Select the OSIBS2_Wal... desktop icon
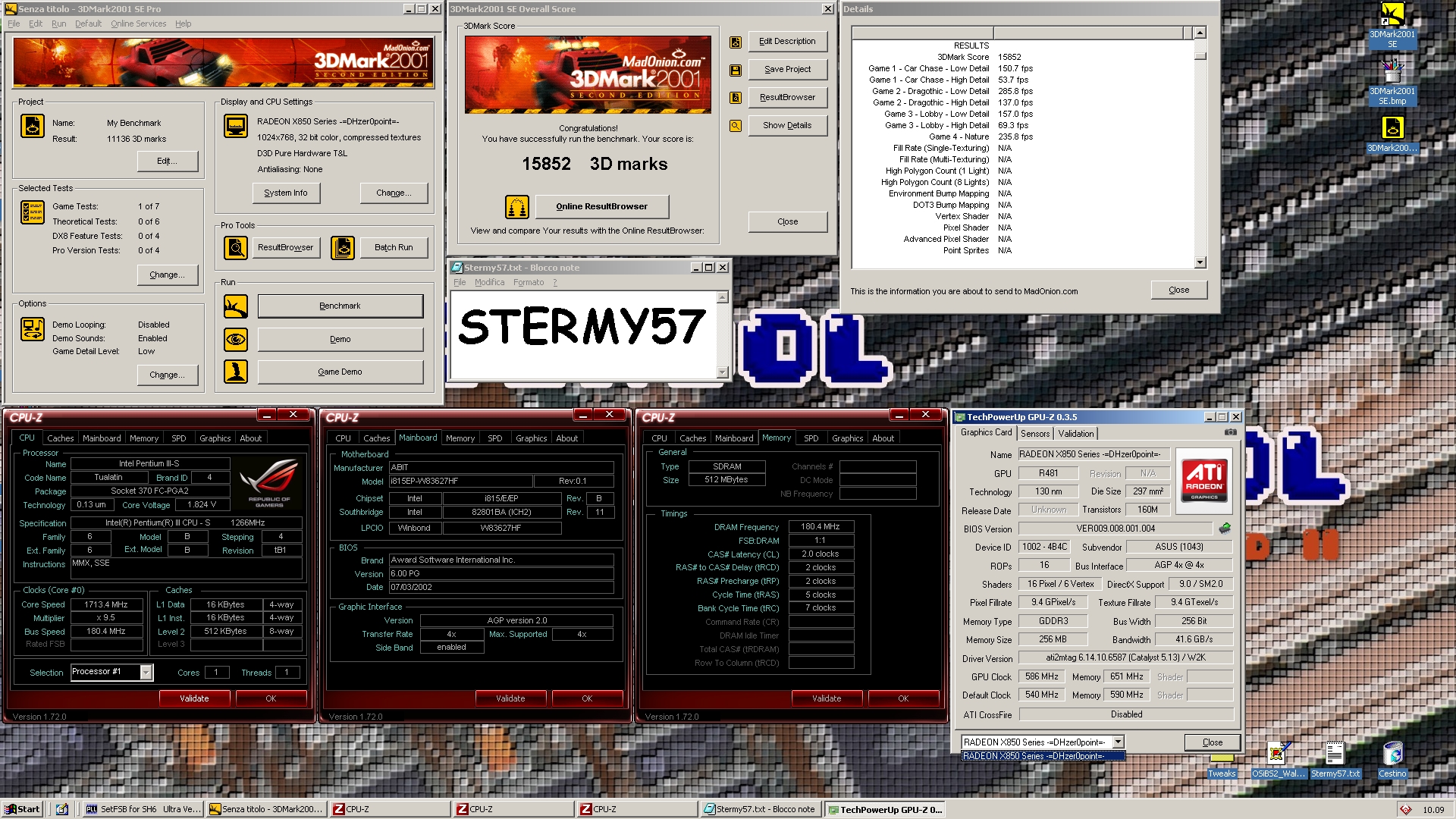The image size is (1456, 819). coord(1279,760)
